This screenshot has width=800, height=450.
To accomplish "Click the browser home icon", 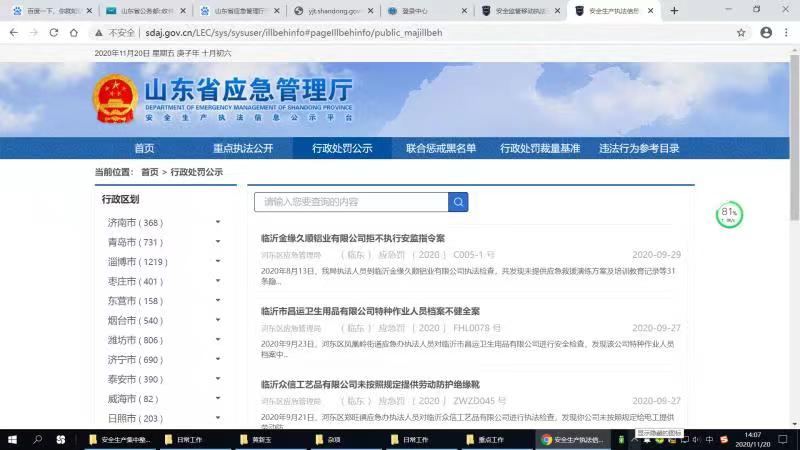I will pos(74,33).
